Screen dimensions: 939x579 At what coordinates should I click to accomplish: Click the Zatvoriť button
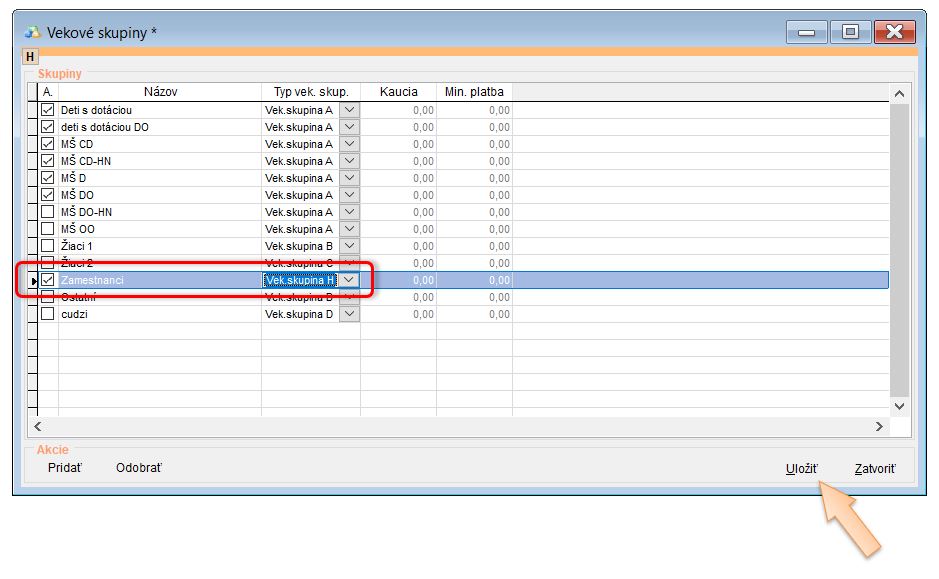875,468
